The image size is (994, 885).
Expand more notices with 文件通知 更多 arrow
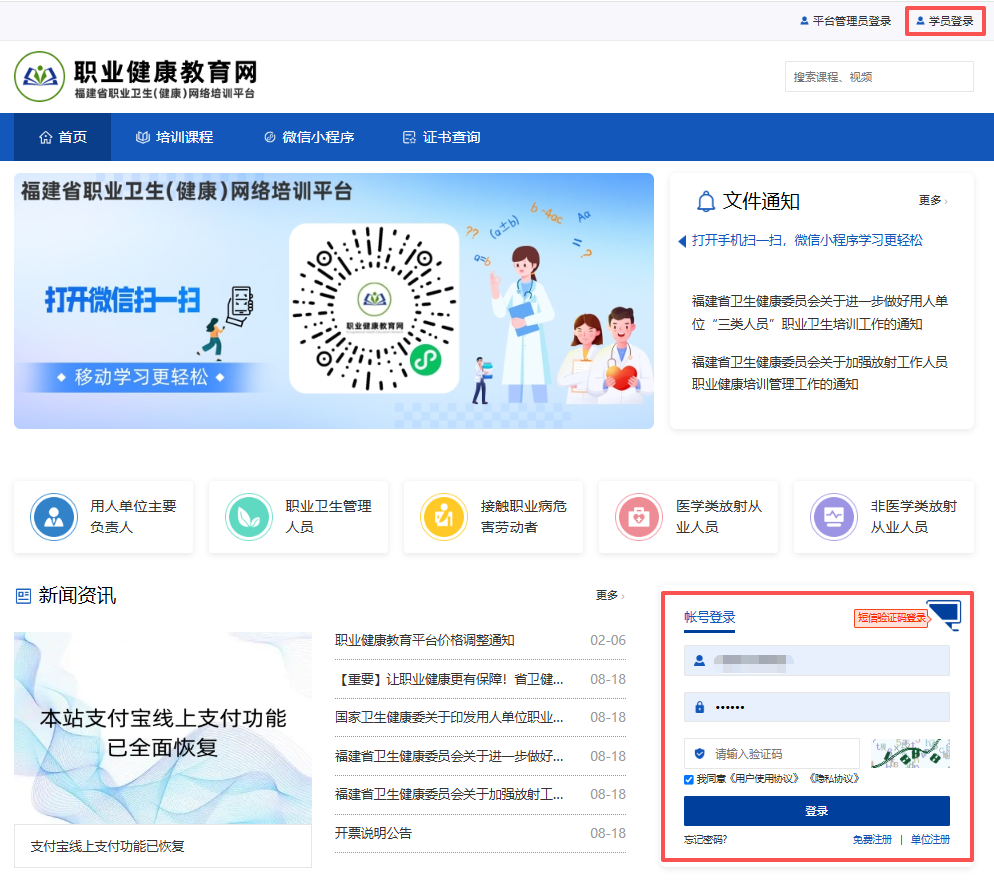pyautogui.click(x=933, y=201)
